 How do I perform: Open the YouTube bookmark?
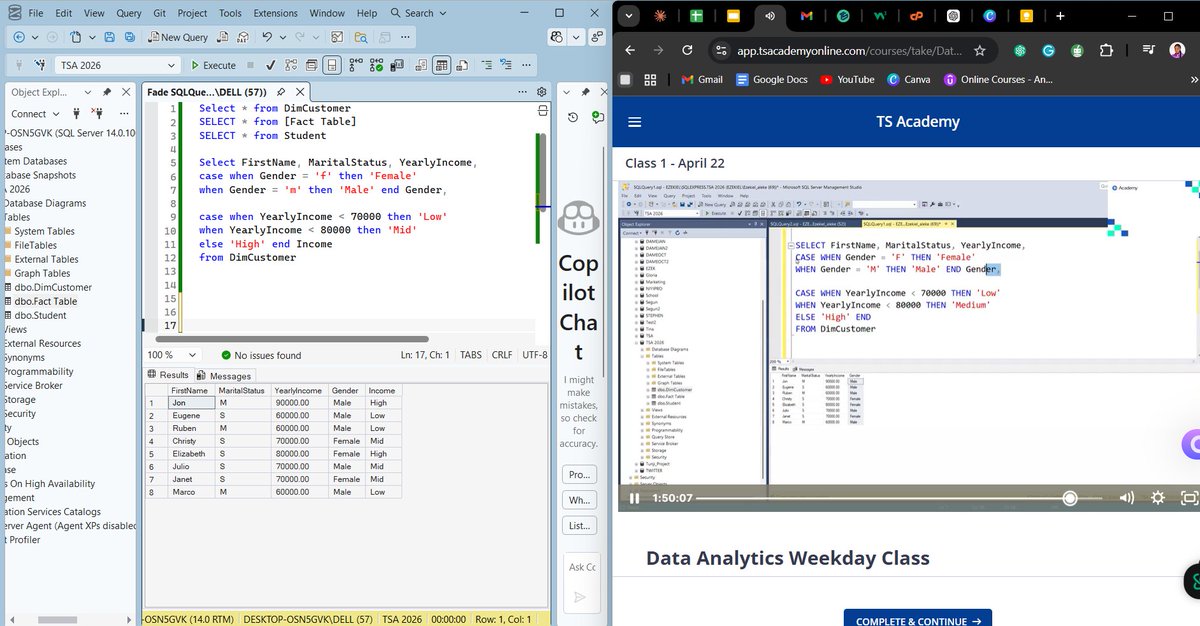[847, 79]
